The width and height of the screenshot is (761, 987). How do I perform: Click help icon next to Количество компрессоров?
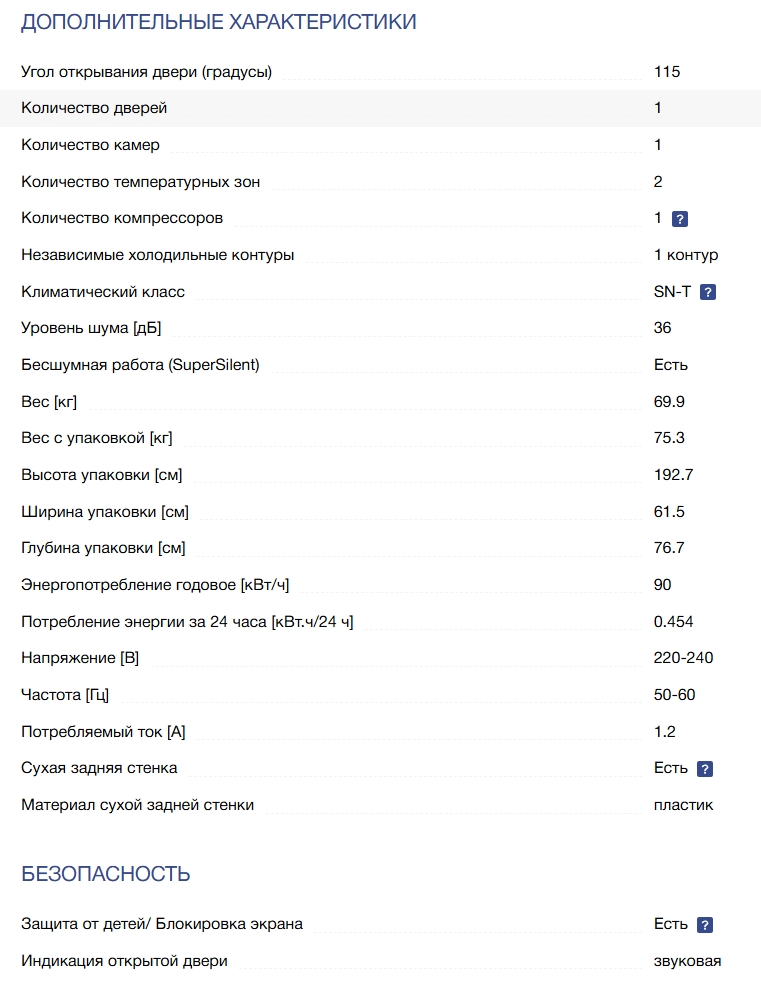pyautogui.click(x=680, y=219)
